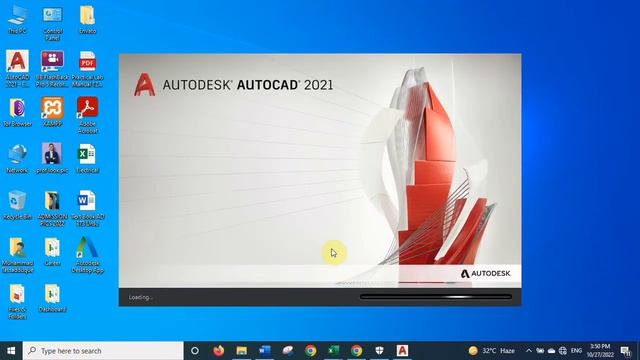Image resolution: width=640 pixels, height=360 pixels.
Task: Select the Envato folder on the desktop
Action: tap(87, 20)
